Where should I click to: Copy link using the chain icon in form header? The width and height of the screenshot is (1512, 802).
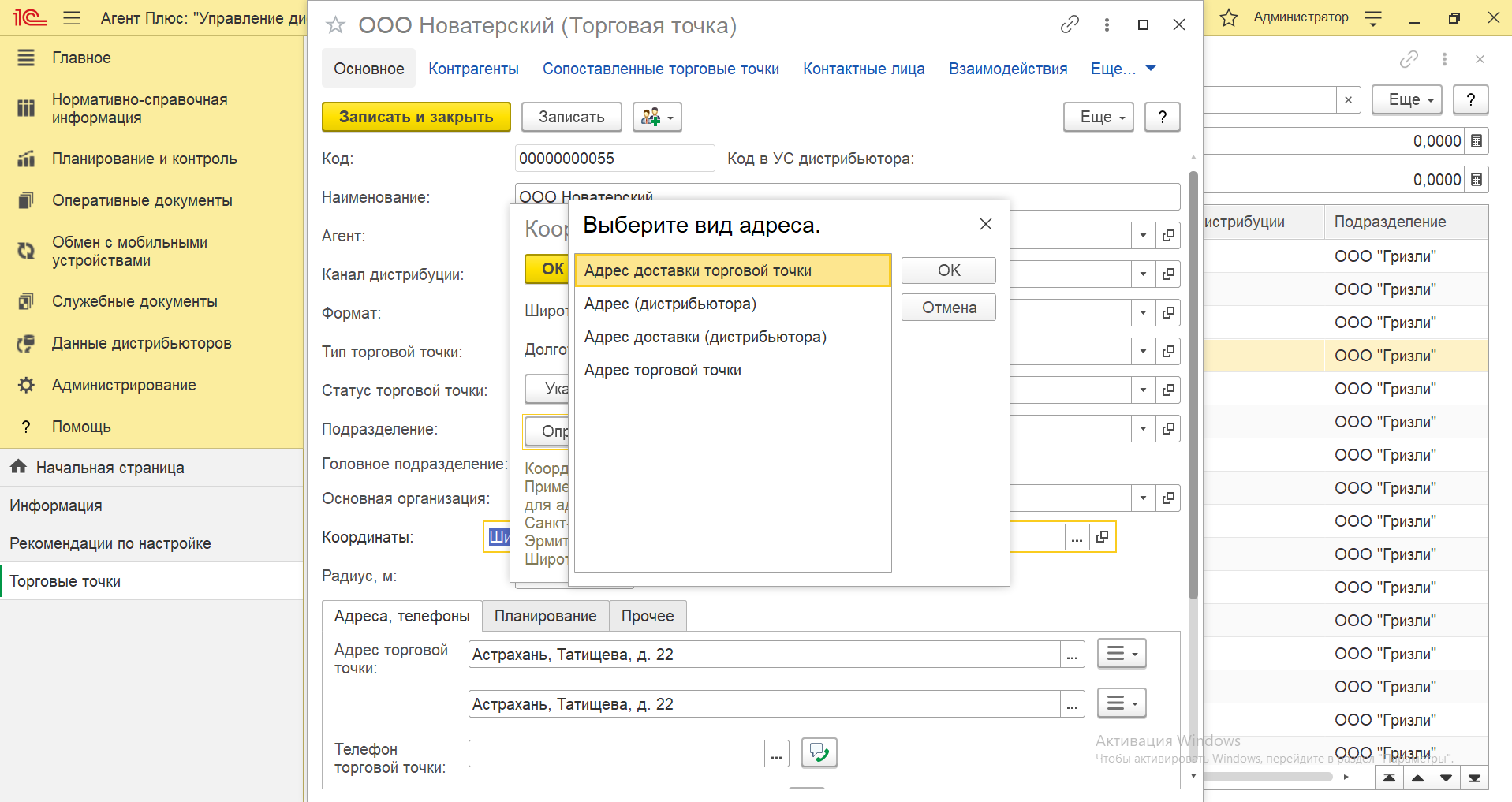pos(1070,25)
